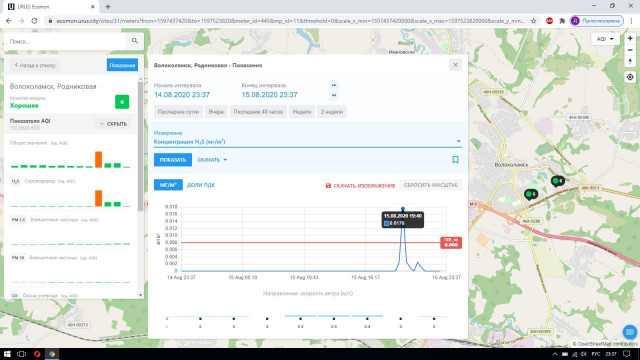Screen dimensions: 640x360
Task: Close the URUS Ecomon tab
Action: pyautogui.click(x=93, y=7)
